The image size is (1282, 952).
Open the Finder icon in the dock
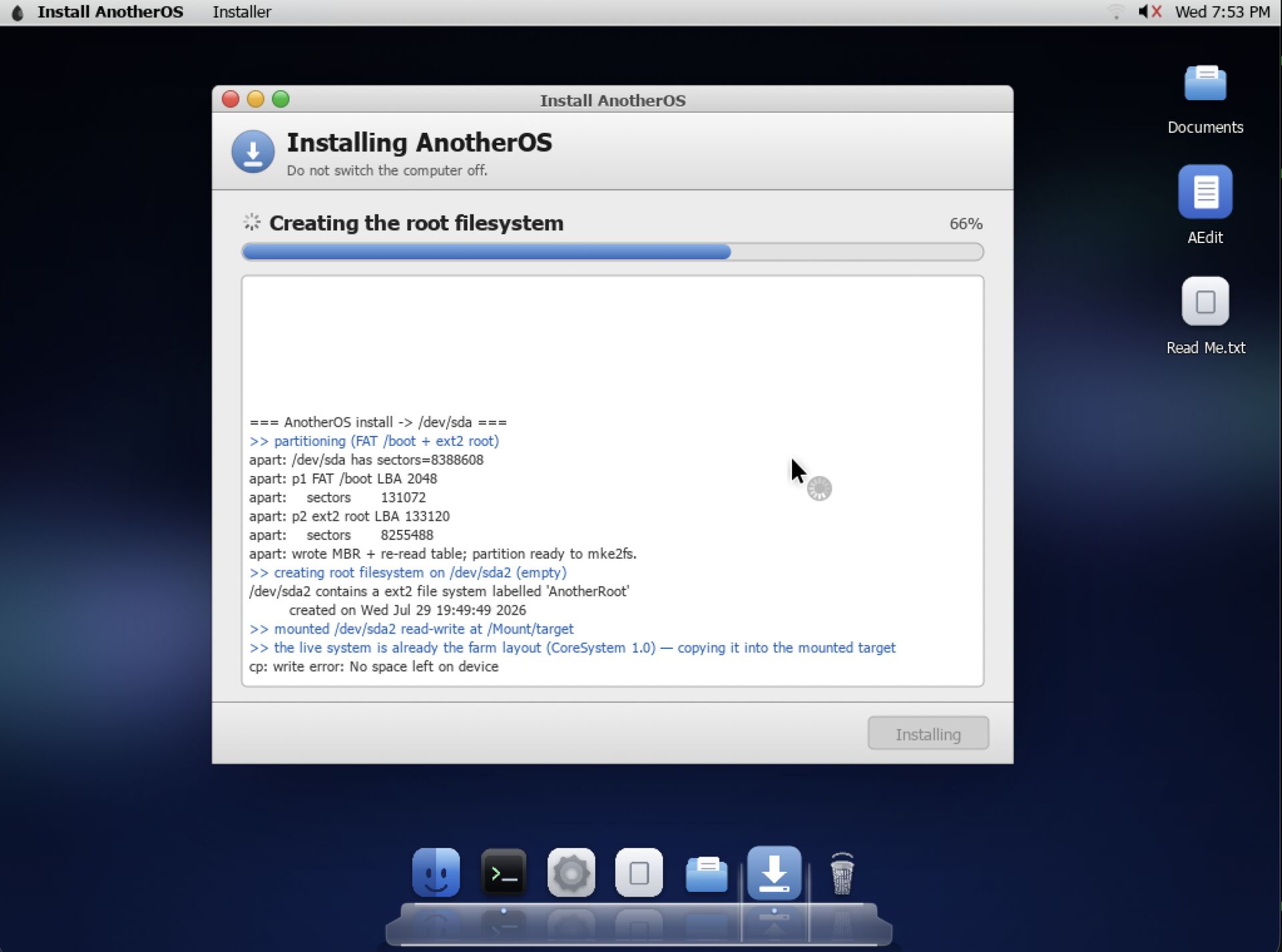pos(436,873)
